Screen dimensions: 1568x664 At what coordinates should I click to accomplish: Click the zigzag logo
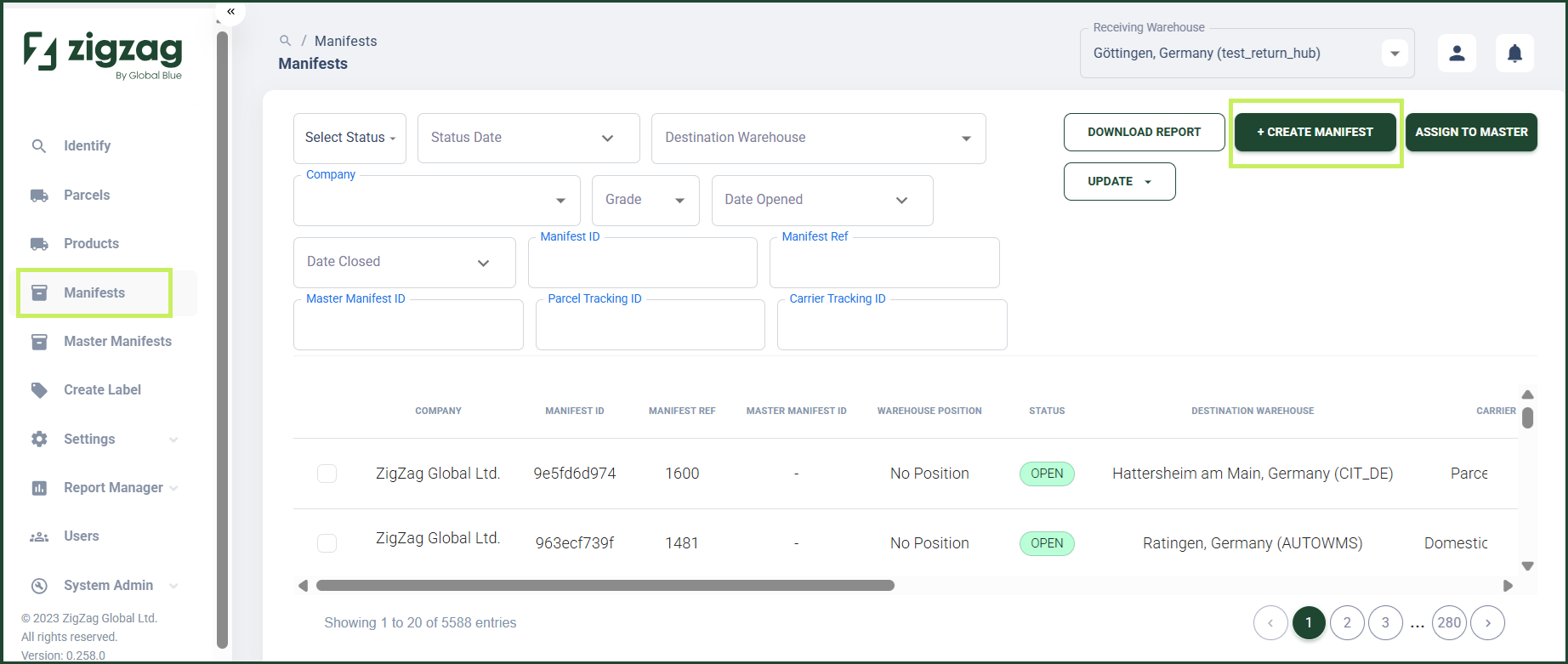tap(103, 55)
